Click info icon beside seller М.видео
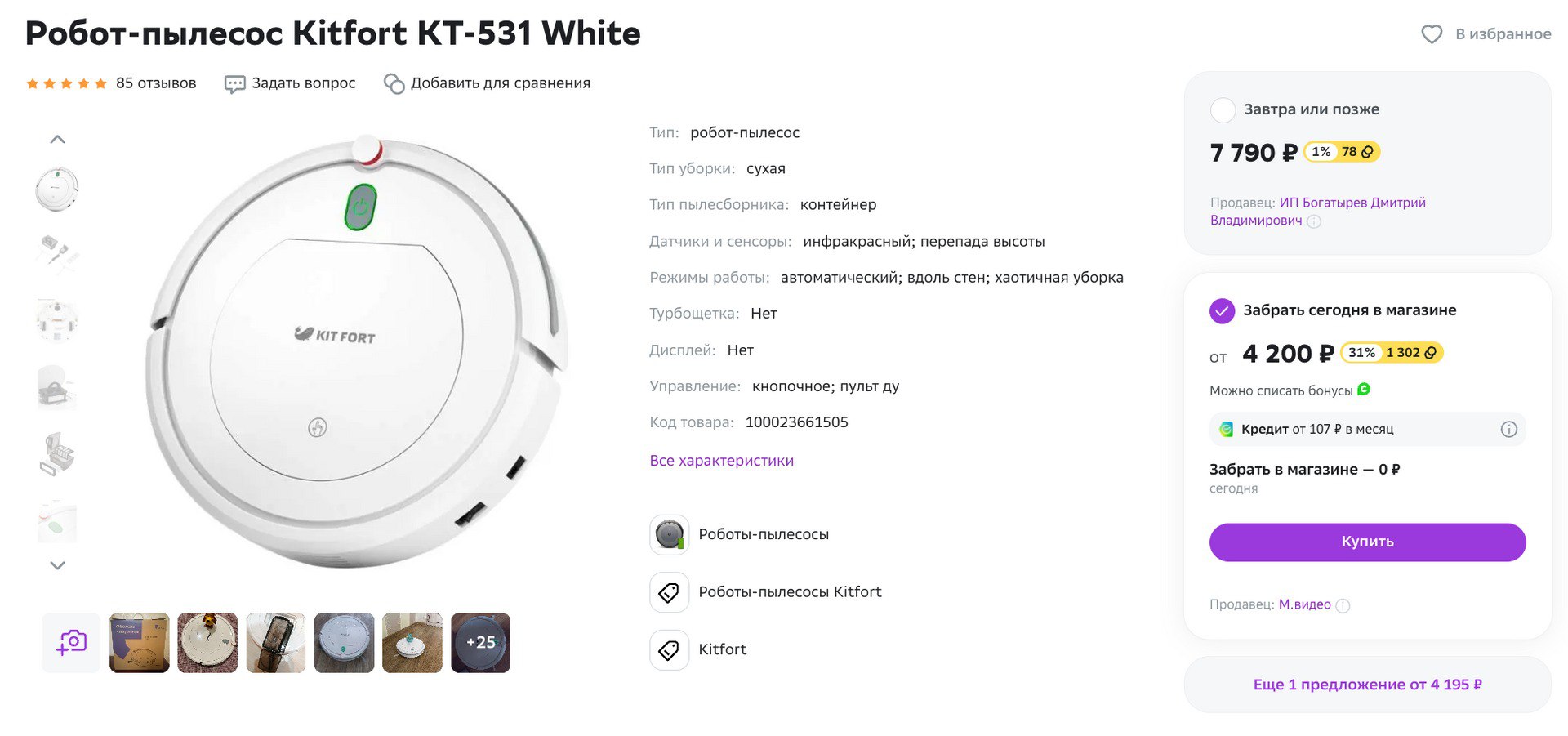This screenshot has height=736, width=1568. 1343,606
